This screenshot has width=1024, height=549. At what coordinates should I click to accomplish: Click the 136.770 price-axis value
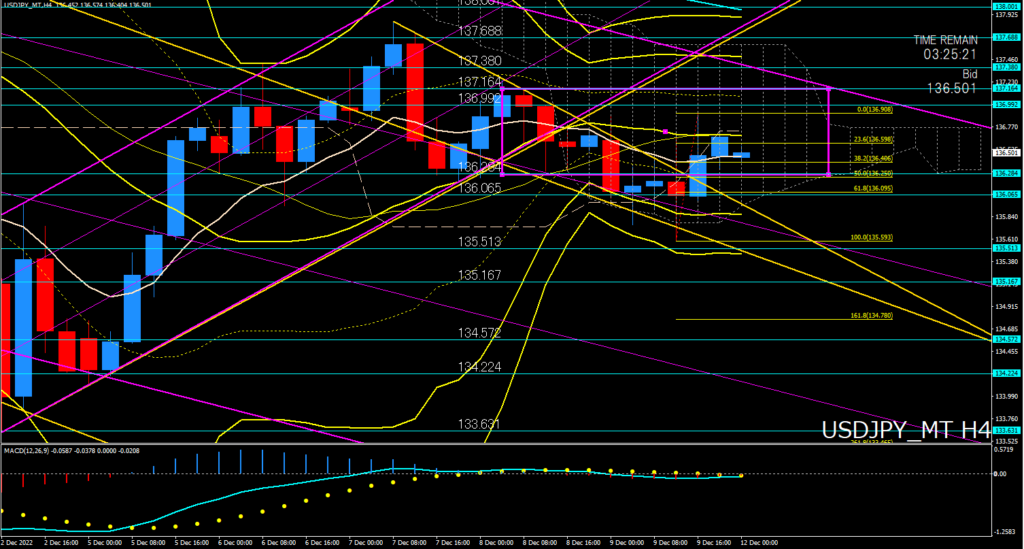1006,127
